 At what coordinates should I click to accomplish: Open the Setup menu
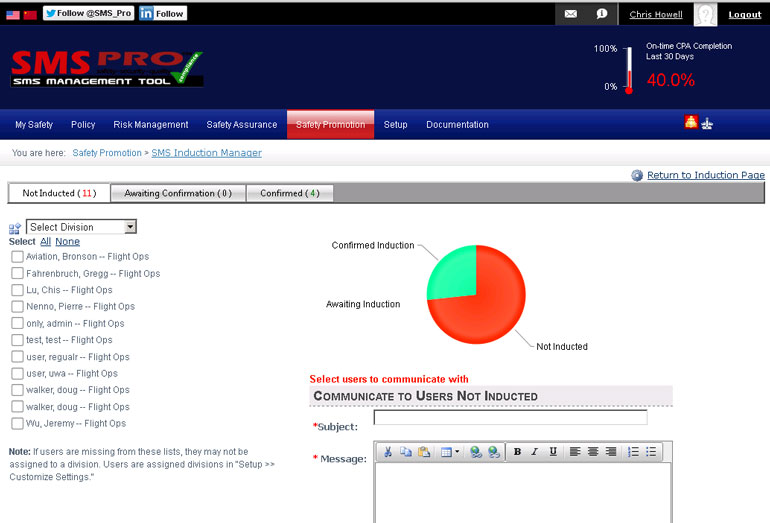click(x=395, y=125)
